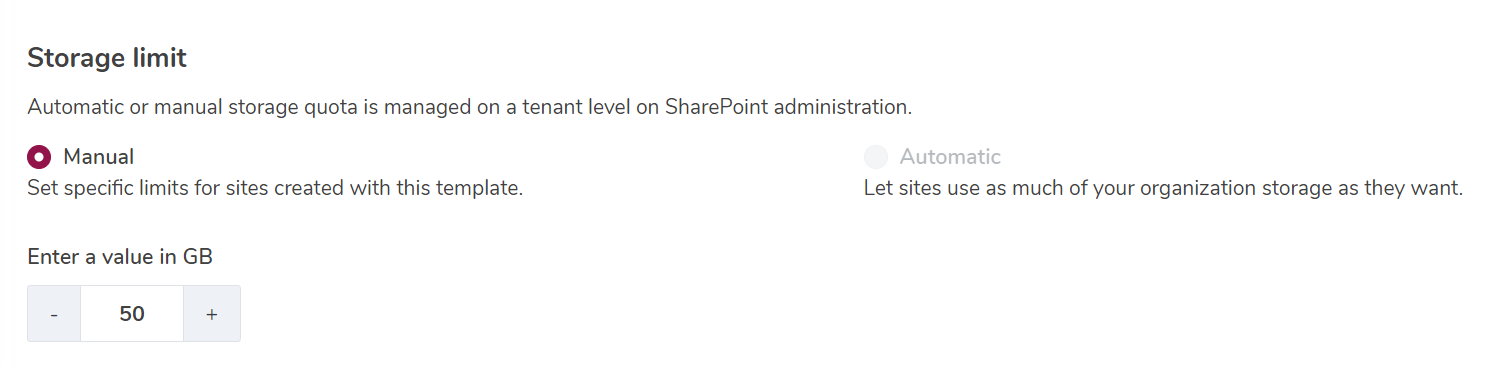Click the minus button to decrease GB

pyautogui.click(x=54, y=314)
